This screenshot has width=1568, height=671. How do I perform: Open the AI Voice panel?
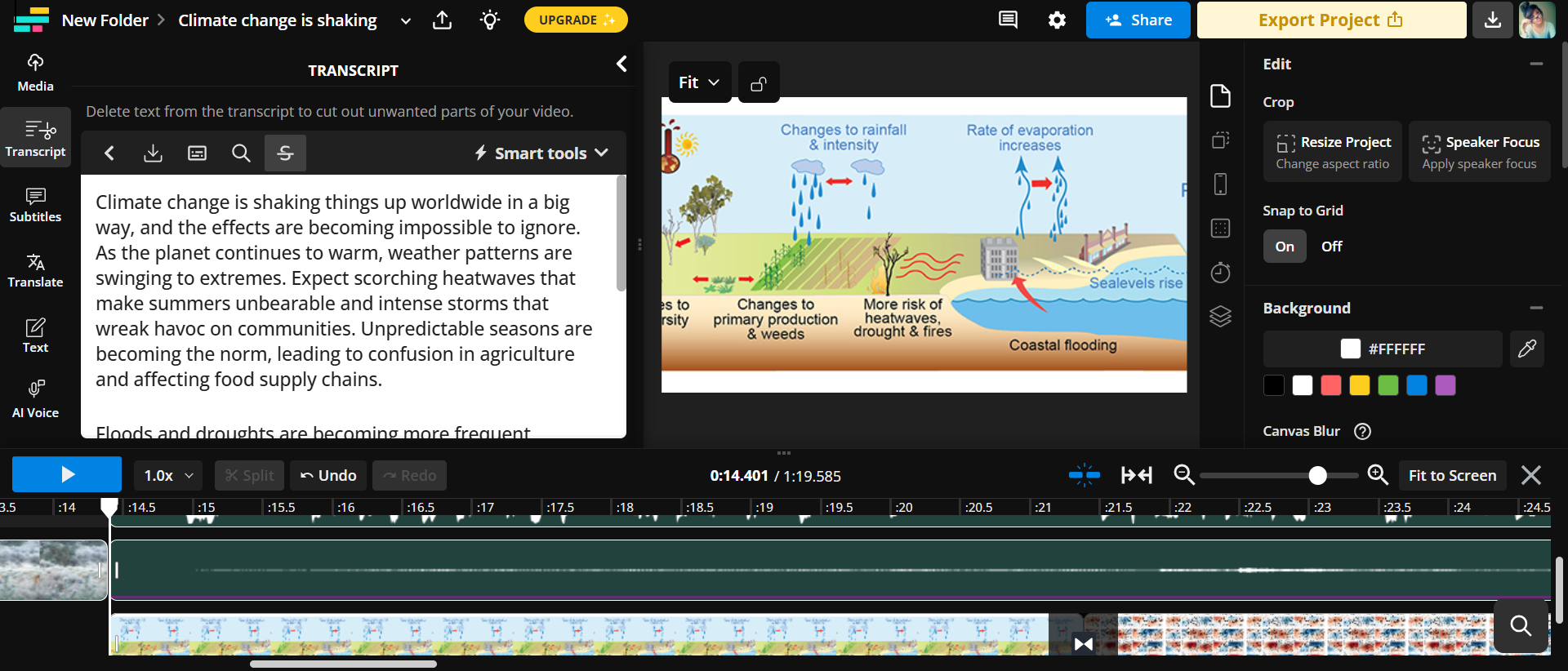pyautogui.click(x=35, y=399)
